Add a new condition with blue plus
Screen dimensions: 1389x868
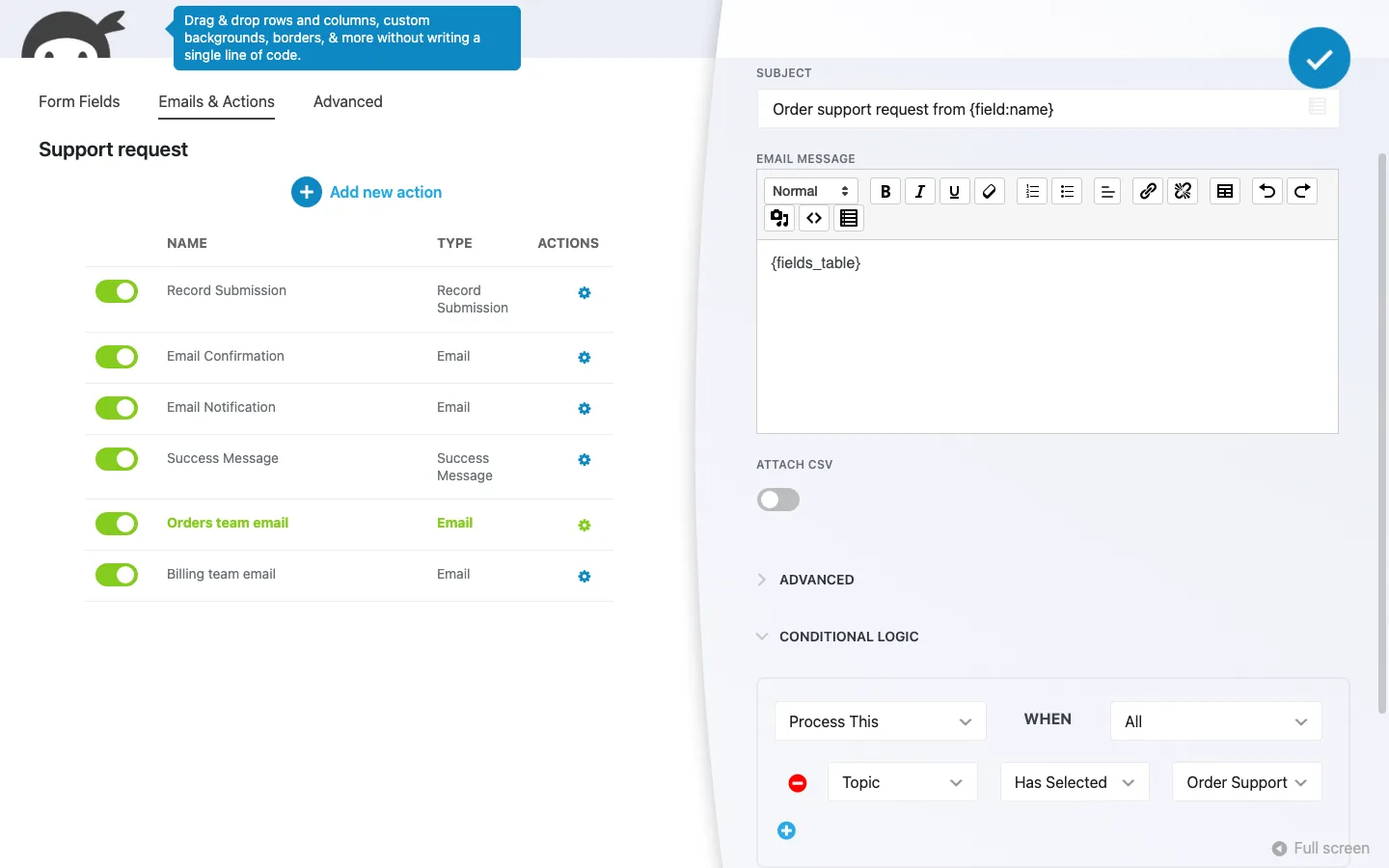click(787, 830)
